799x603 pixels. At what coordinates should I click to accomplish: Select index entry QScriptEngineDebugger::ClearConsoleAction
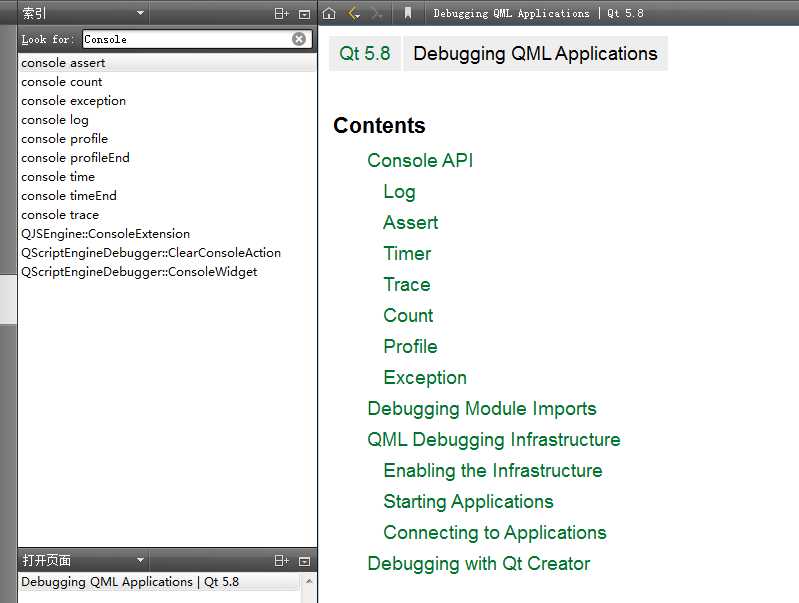[x=167, y=253]
